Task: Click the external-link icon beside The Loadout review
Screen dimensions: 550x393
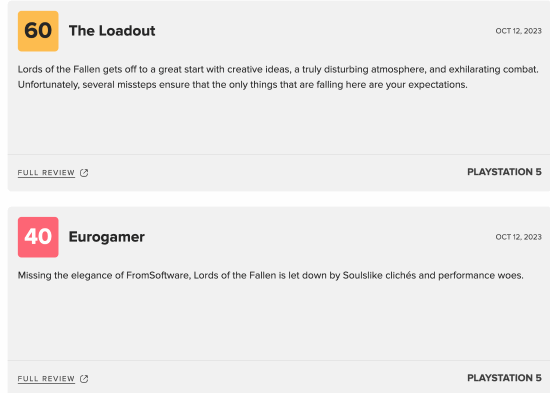Action: click(84, 173)
